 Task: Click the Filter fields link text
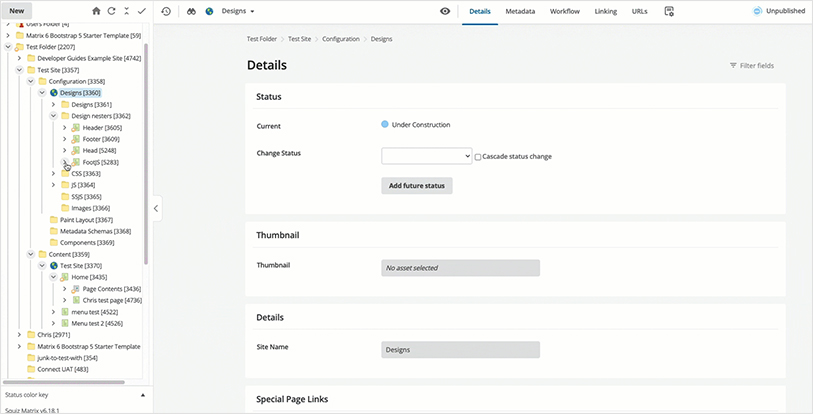coord(757,65)
